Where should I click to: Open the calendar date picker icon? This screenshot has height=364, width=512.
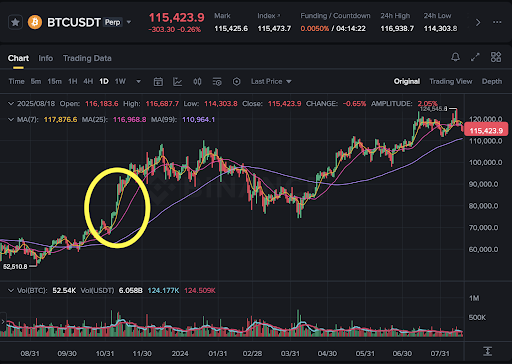tap(158, 82)
